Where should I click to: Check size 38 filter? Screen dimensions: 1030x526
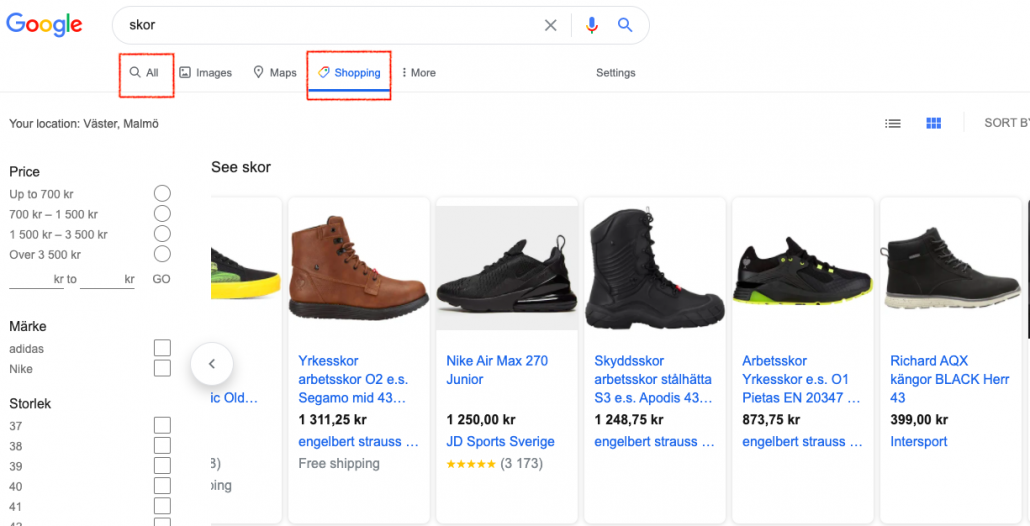[x=162, y=446]
